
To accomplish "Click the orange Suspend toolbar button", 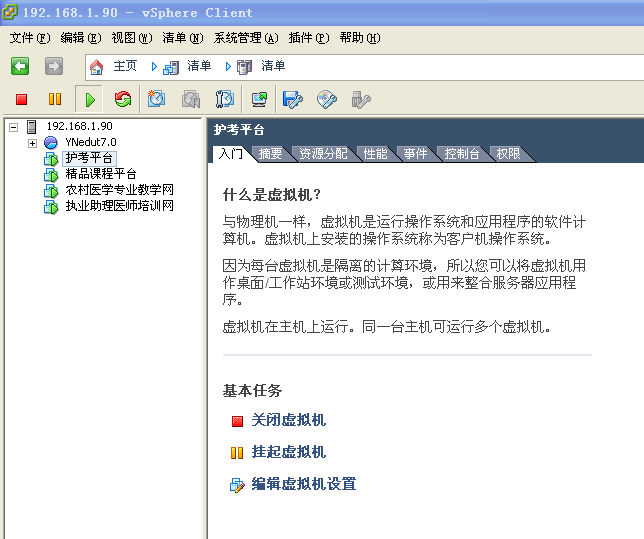I will coord(55,99).
